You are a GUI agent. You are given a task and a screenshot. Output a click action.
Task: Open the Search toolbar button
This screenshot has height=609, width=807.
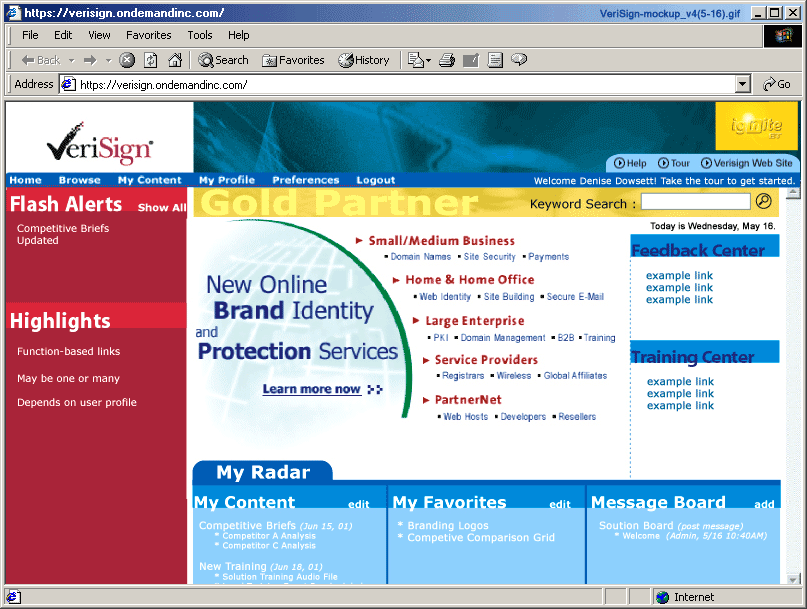[223, 60]
